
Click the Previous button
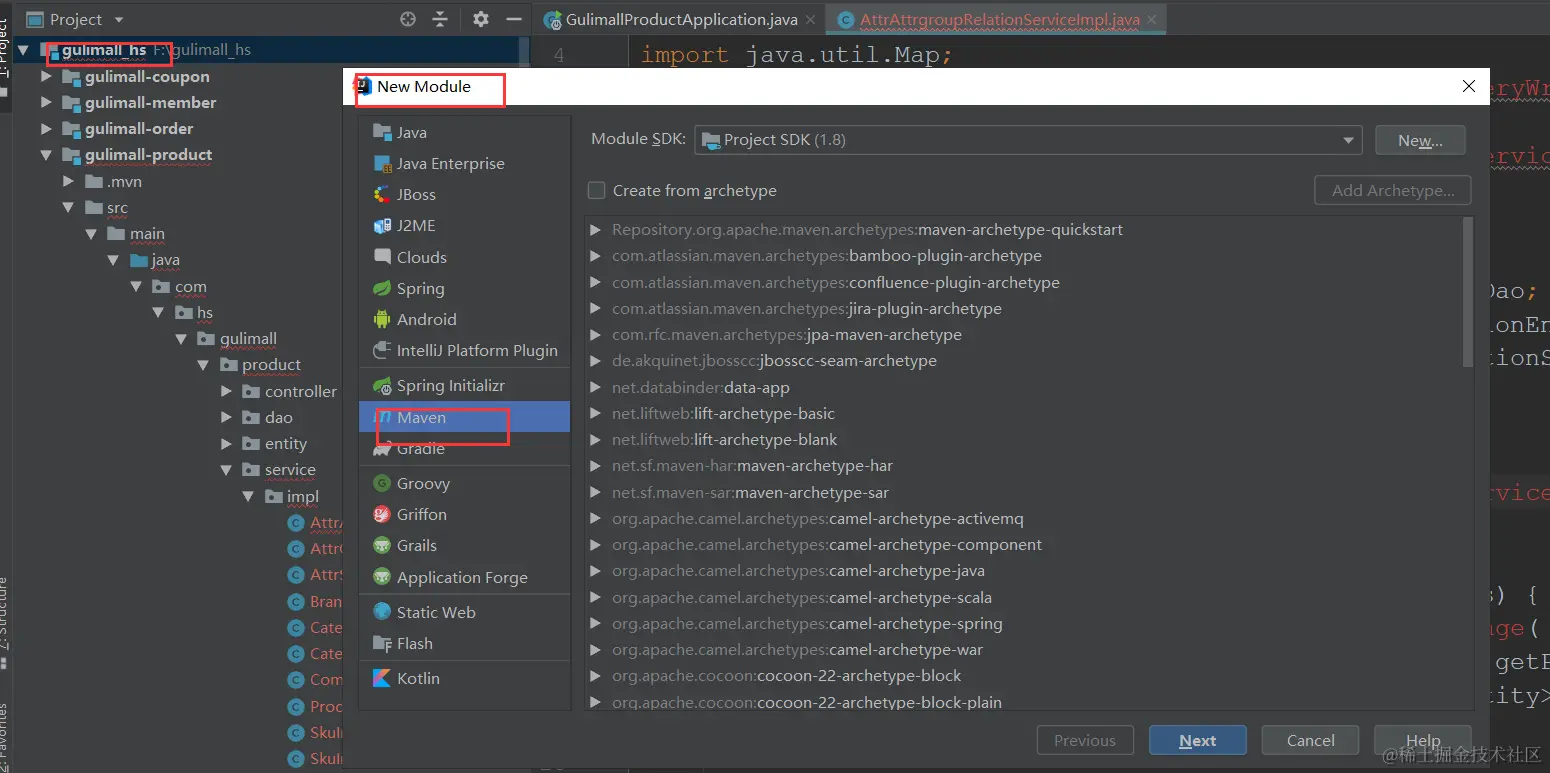point(1085,741)
